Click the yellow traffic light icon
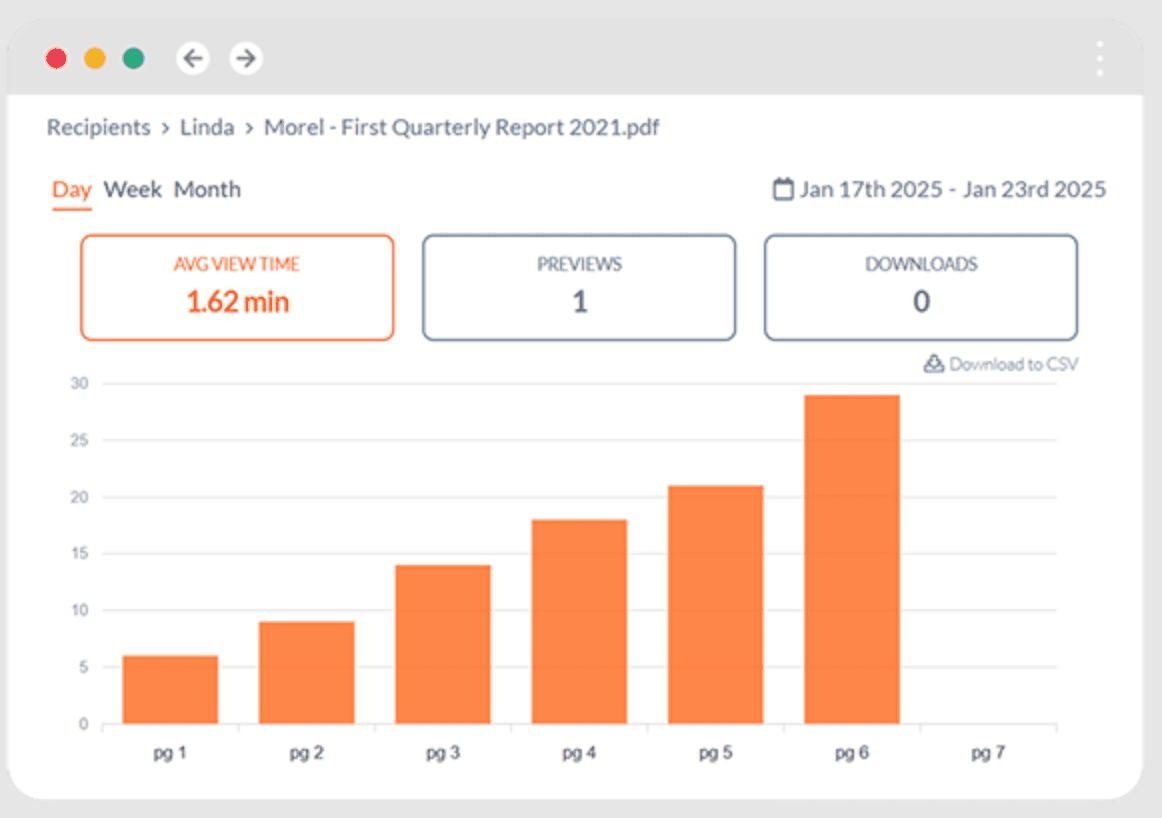Viewport: 1162px width, 818px height. pos(95,58)
